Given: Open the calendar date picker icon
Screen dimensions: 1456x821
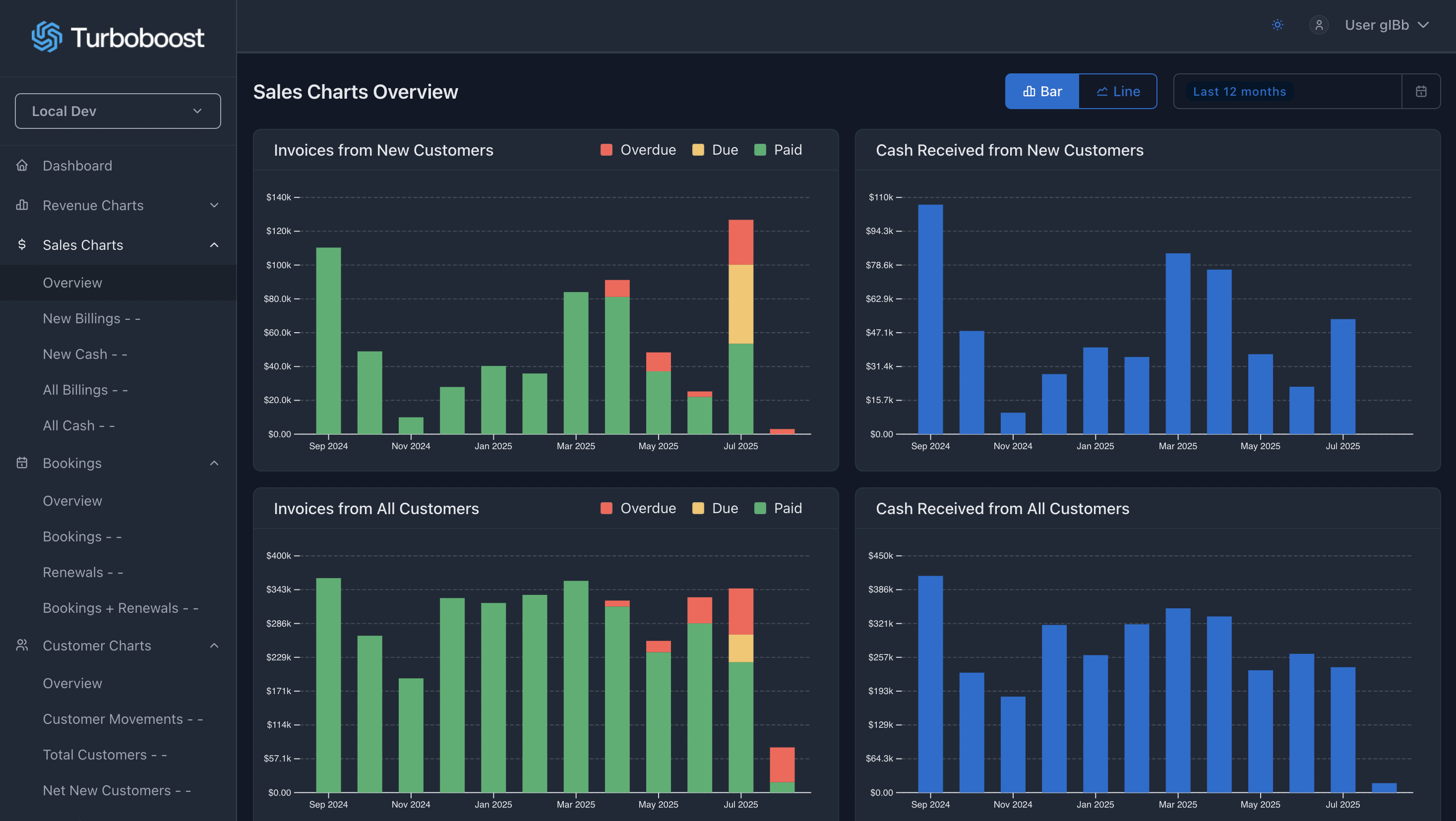Looking at the screenshot, I should [x=1421, y=92].
